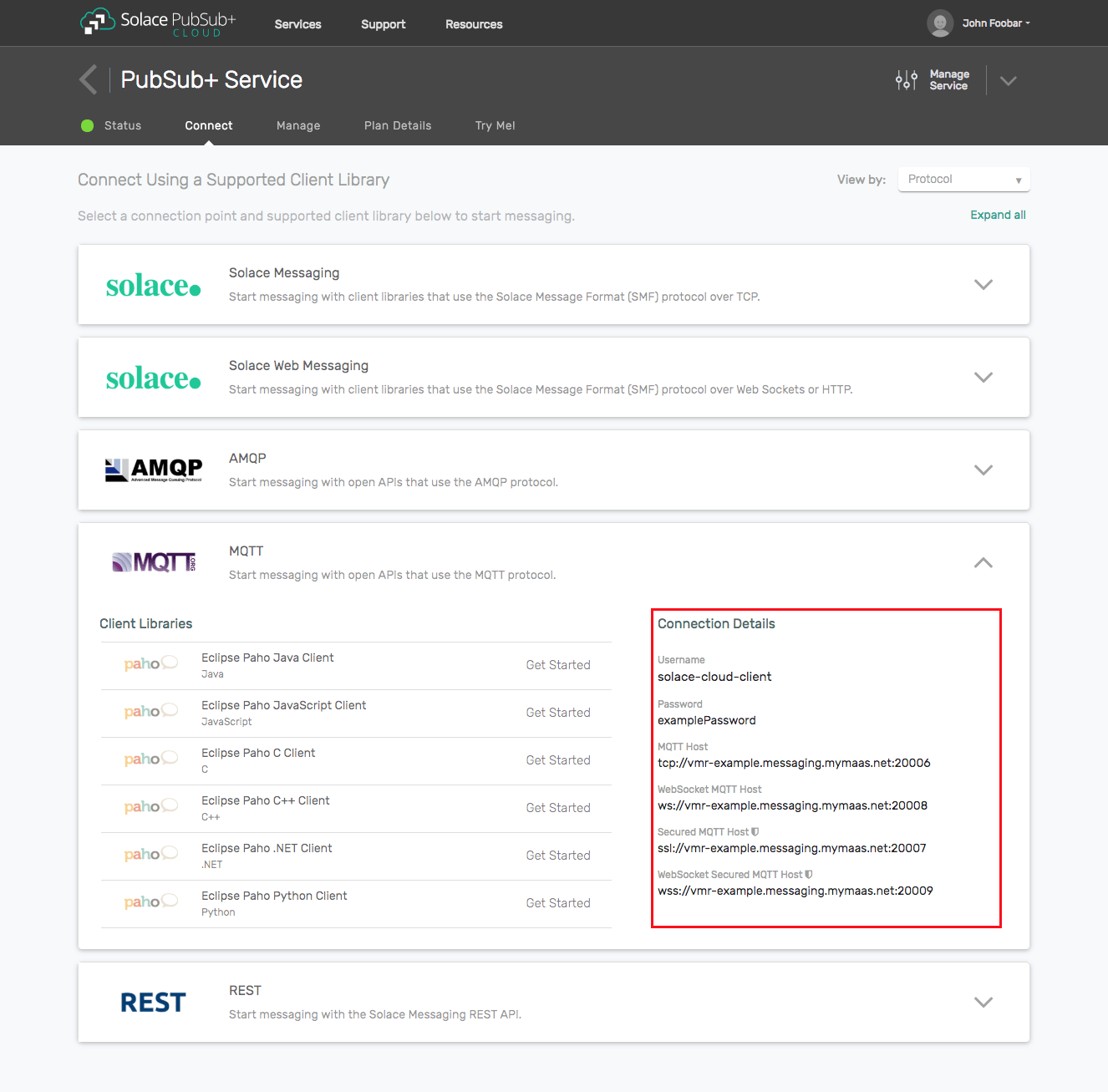Expand the REST section chevron
The height and width of the screenshot is (1092, 1108).
983,1002
